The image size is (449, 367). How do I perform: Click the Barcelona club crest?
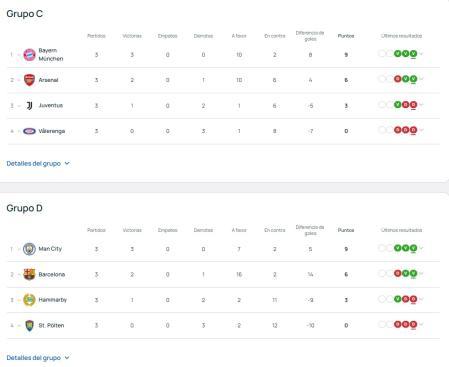[x=29, y=274]
